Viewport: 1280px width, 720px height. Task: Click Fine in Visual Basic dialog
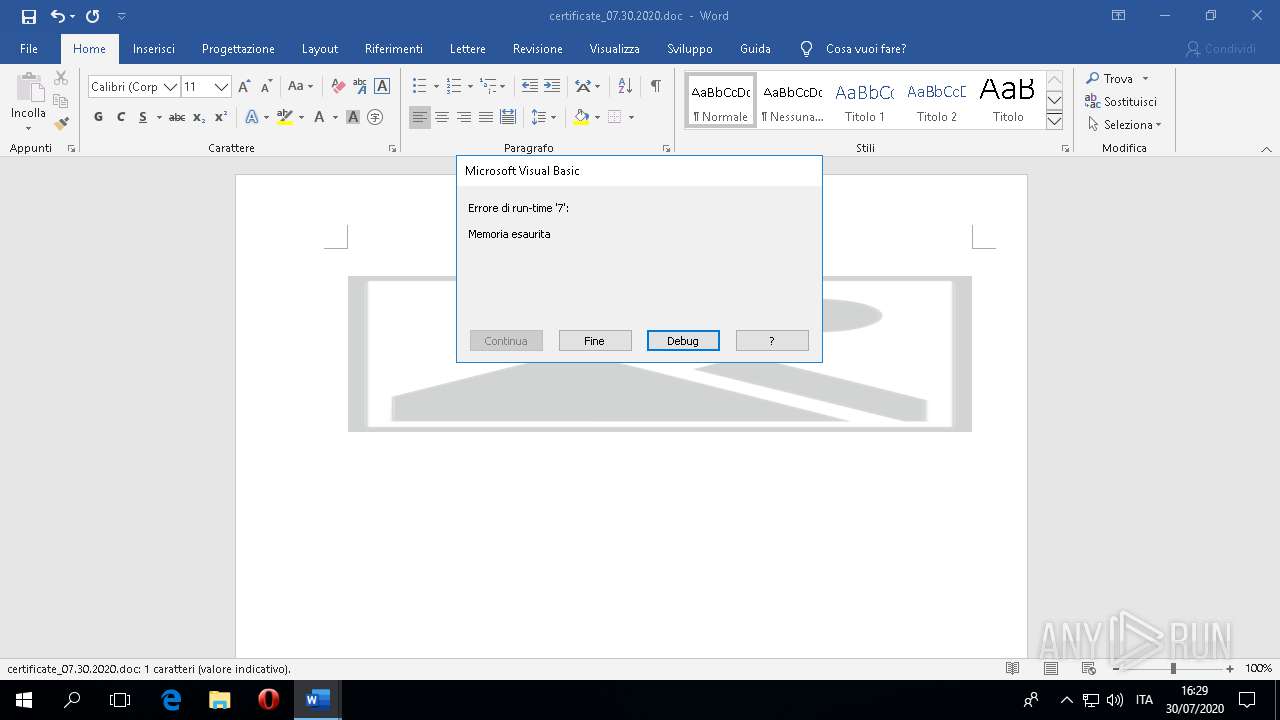pyautogui.click(x=595, y=341)
